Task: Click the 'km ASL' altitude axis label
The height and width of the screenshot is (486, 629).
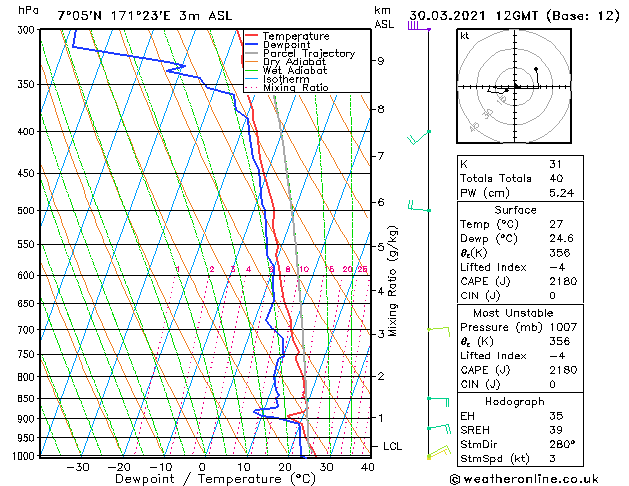Action: click(x=383, y=17)
